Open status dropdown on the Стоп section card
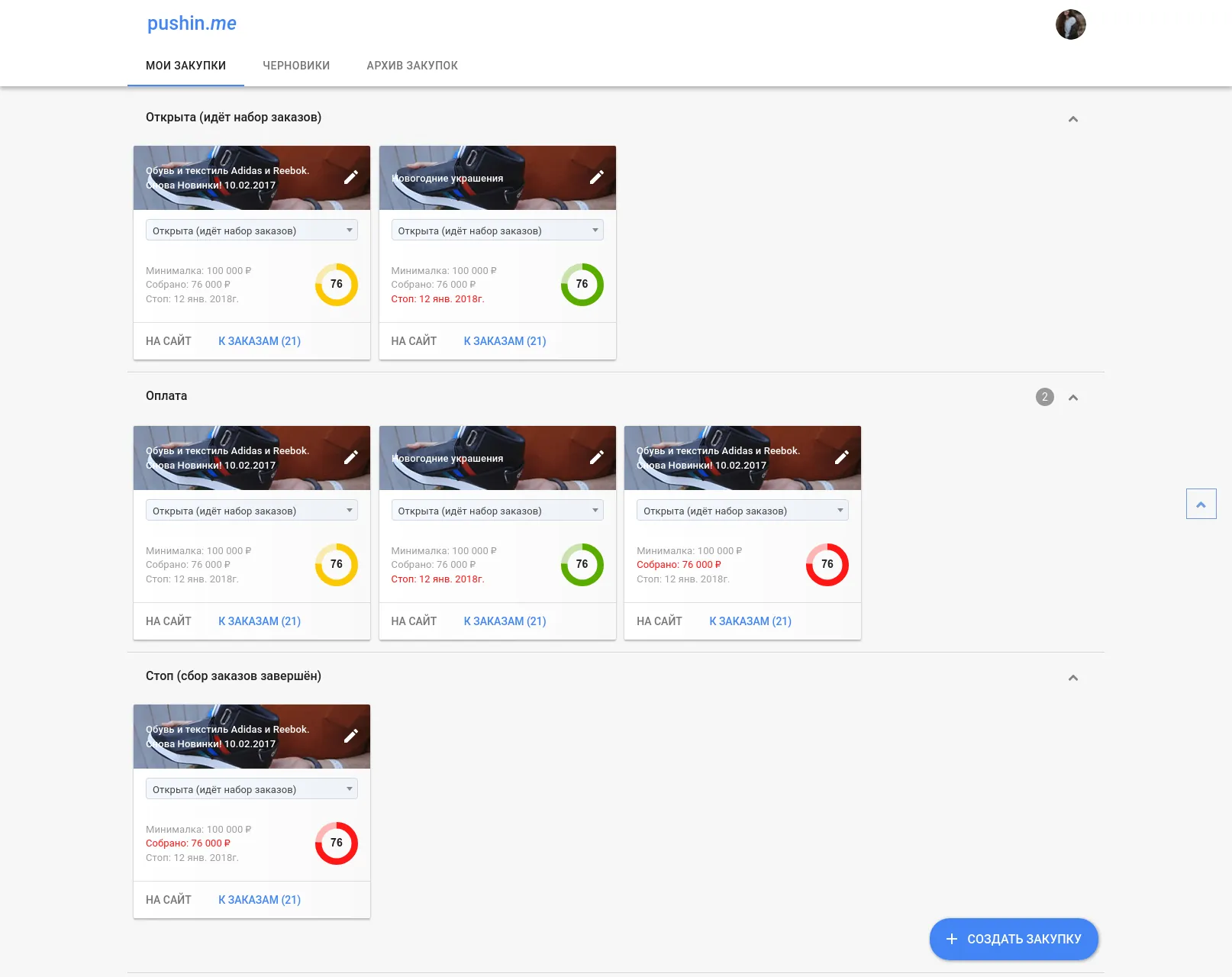The width and height of the screenshot is (1232, 977). pyautogui.click(x=252, y=789)
